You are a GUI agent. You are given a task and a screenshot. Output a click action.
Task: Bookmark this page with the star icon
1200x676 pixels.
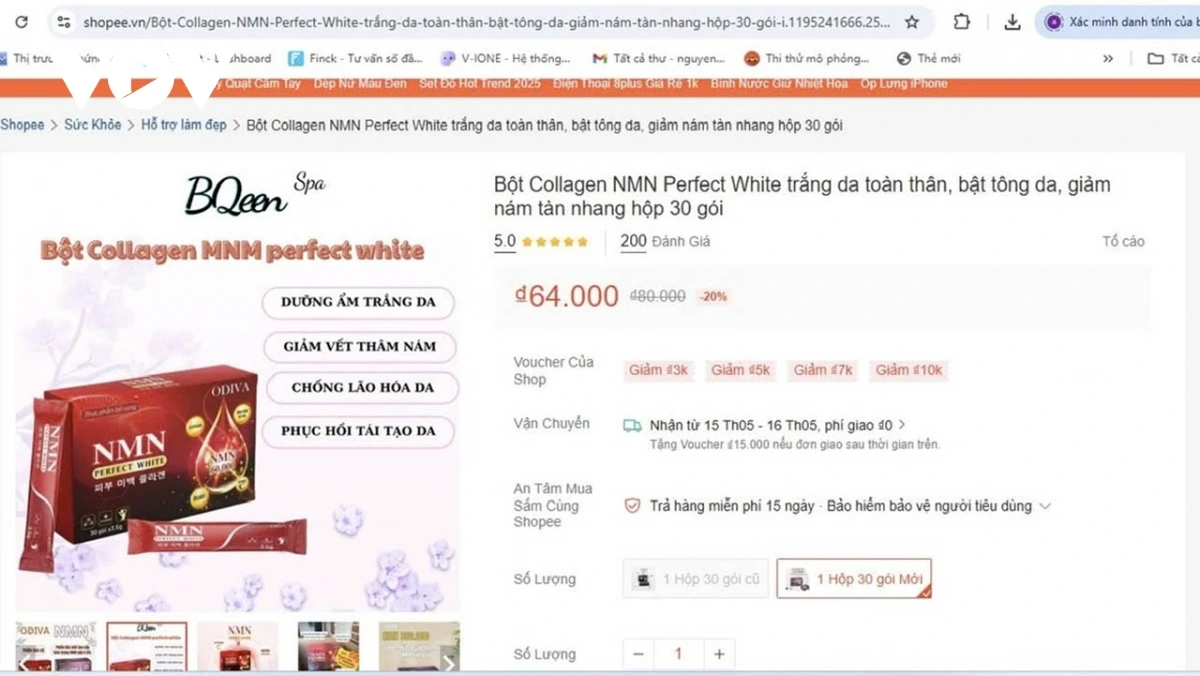point(911,22)
